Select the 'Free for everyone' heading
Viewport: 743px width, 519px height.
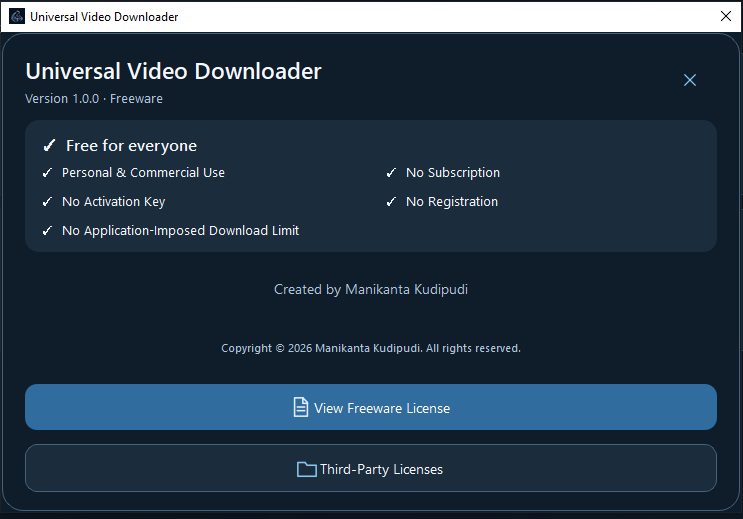[x=131, y=146]
